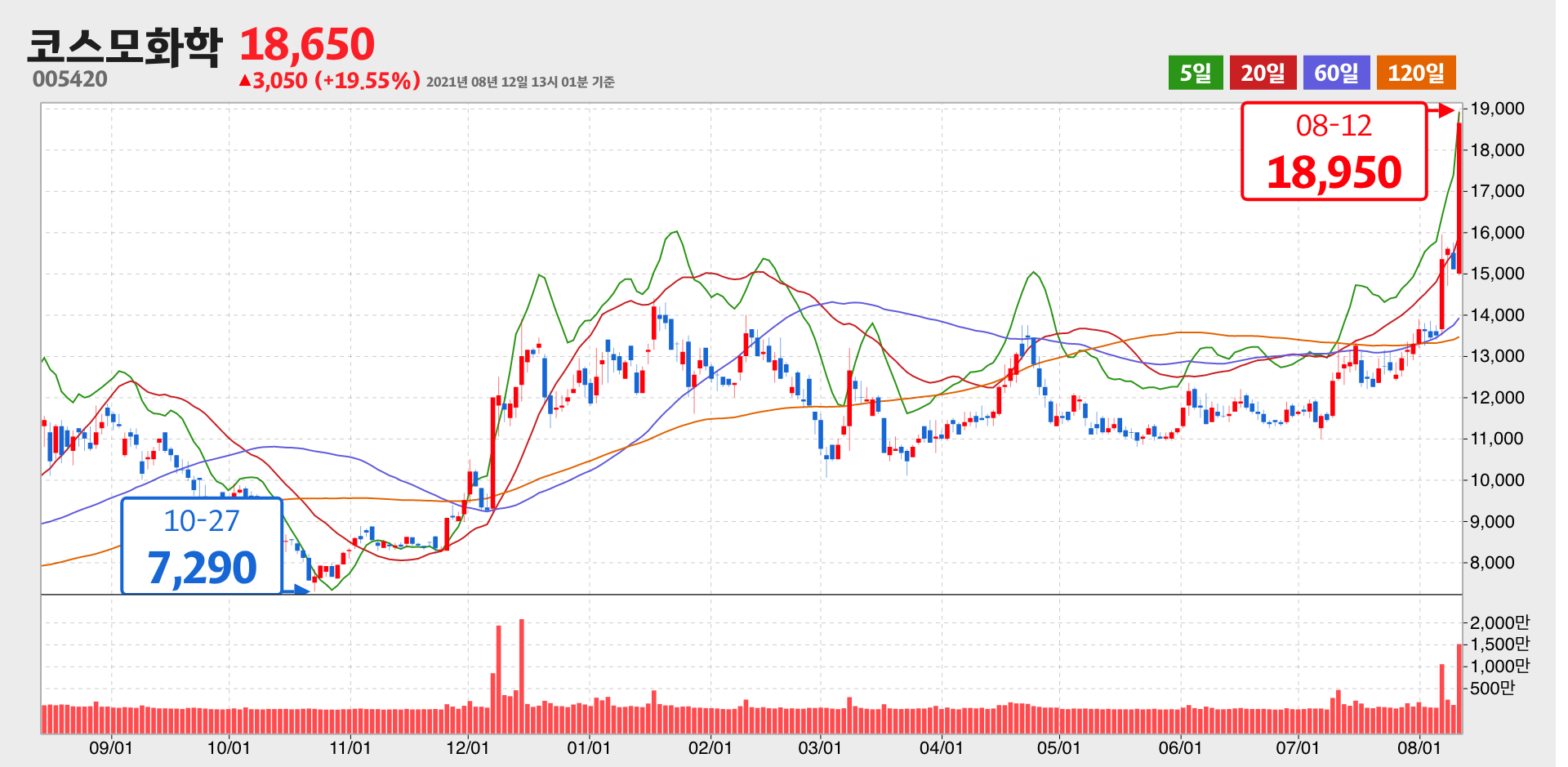1568x767 pixels.
Task: Click the 14,000 price axis label
Action: (x=1497, y=314)
